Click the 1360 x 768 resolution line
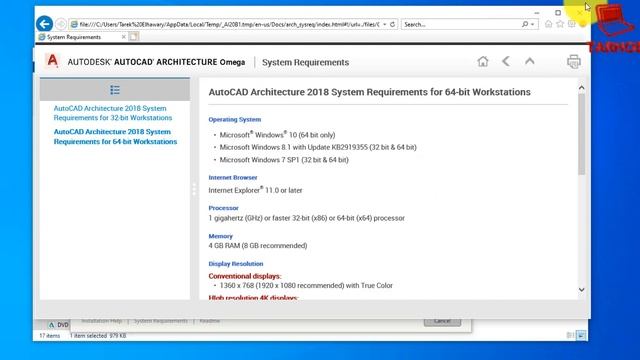The image size is (640, 360). (306, 286)
